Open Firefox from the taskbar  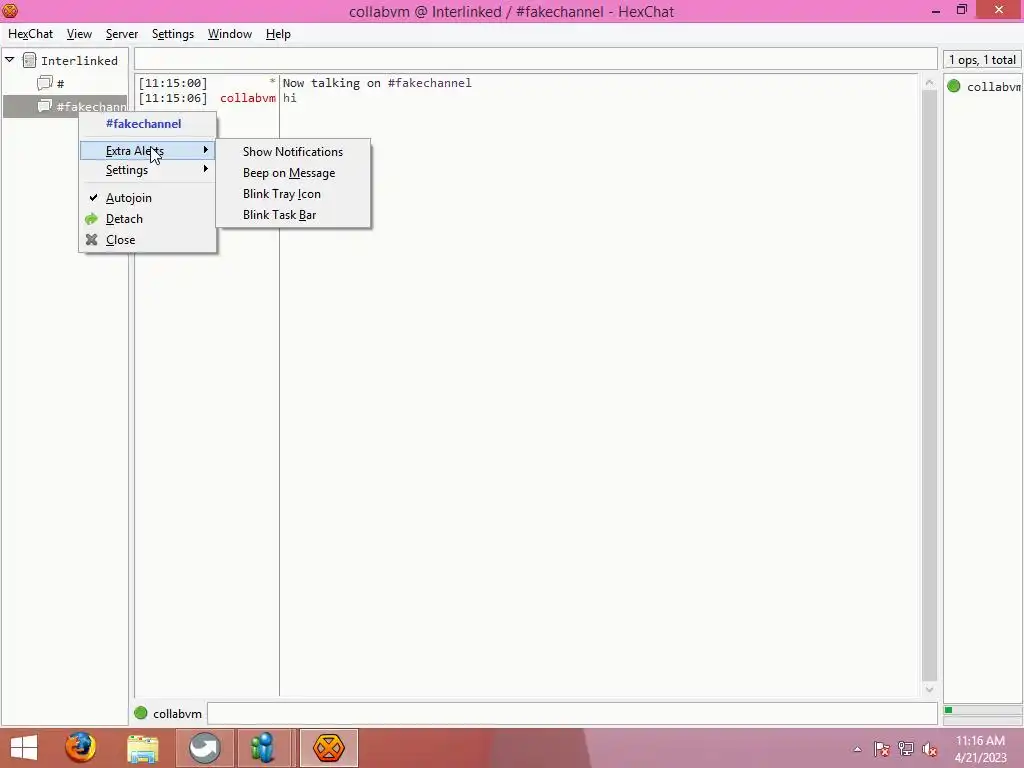[81, 747]
